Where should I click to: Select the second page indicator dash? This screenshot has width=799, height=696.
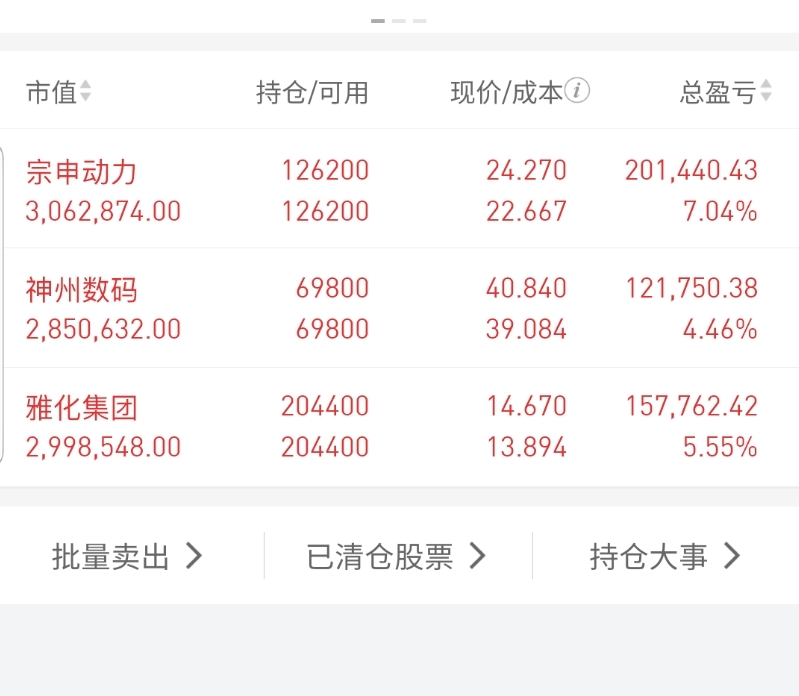pos(399,21)
